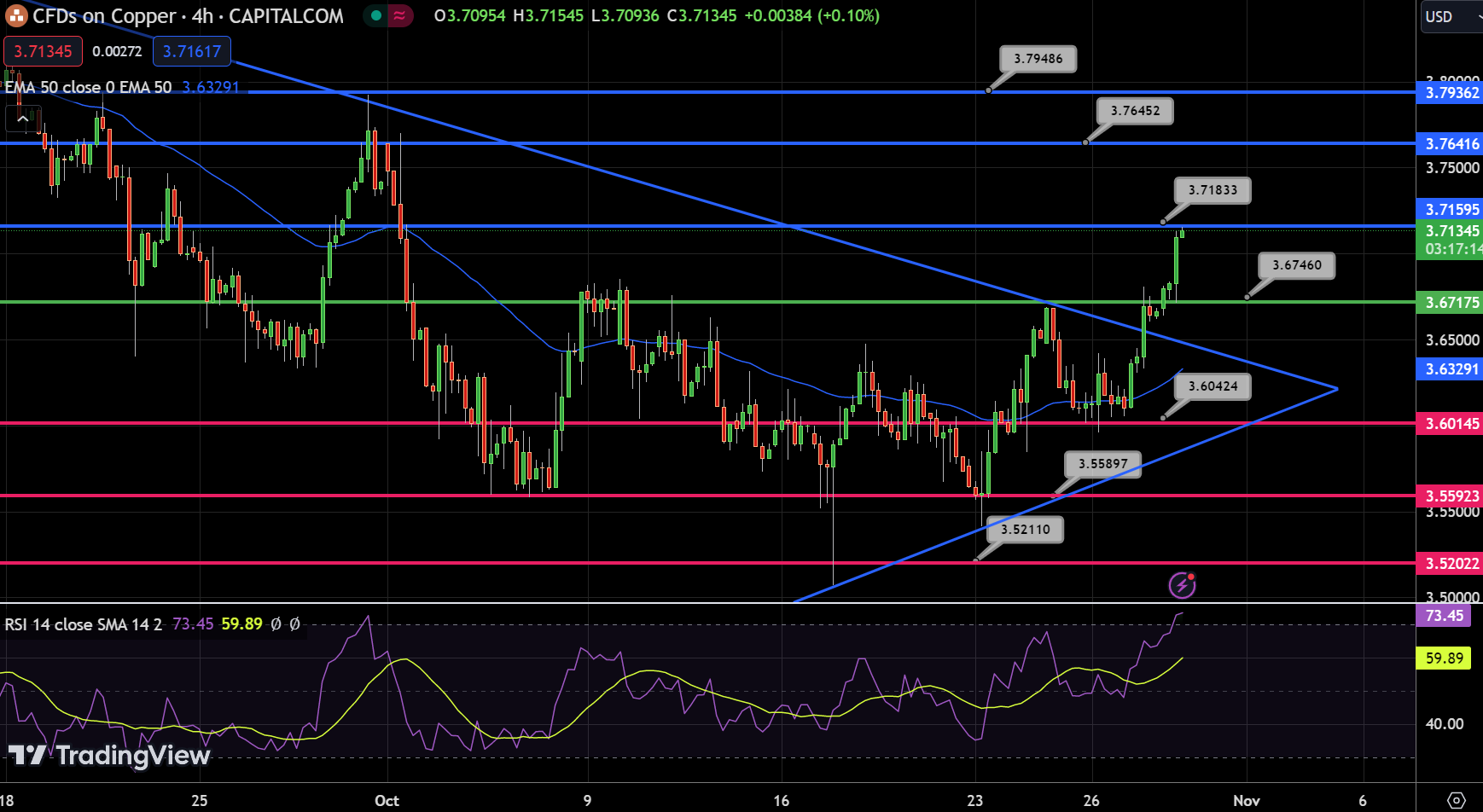Click the pink approximate-data indicator icon

coord(399,15)
